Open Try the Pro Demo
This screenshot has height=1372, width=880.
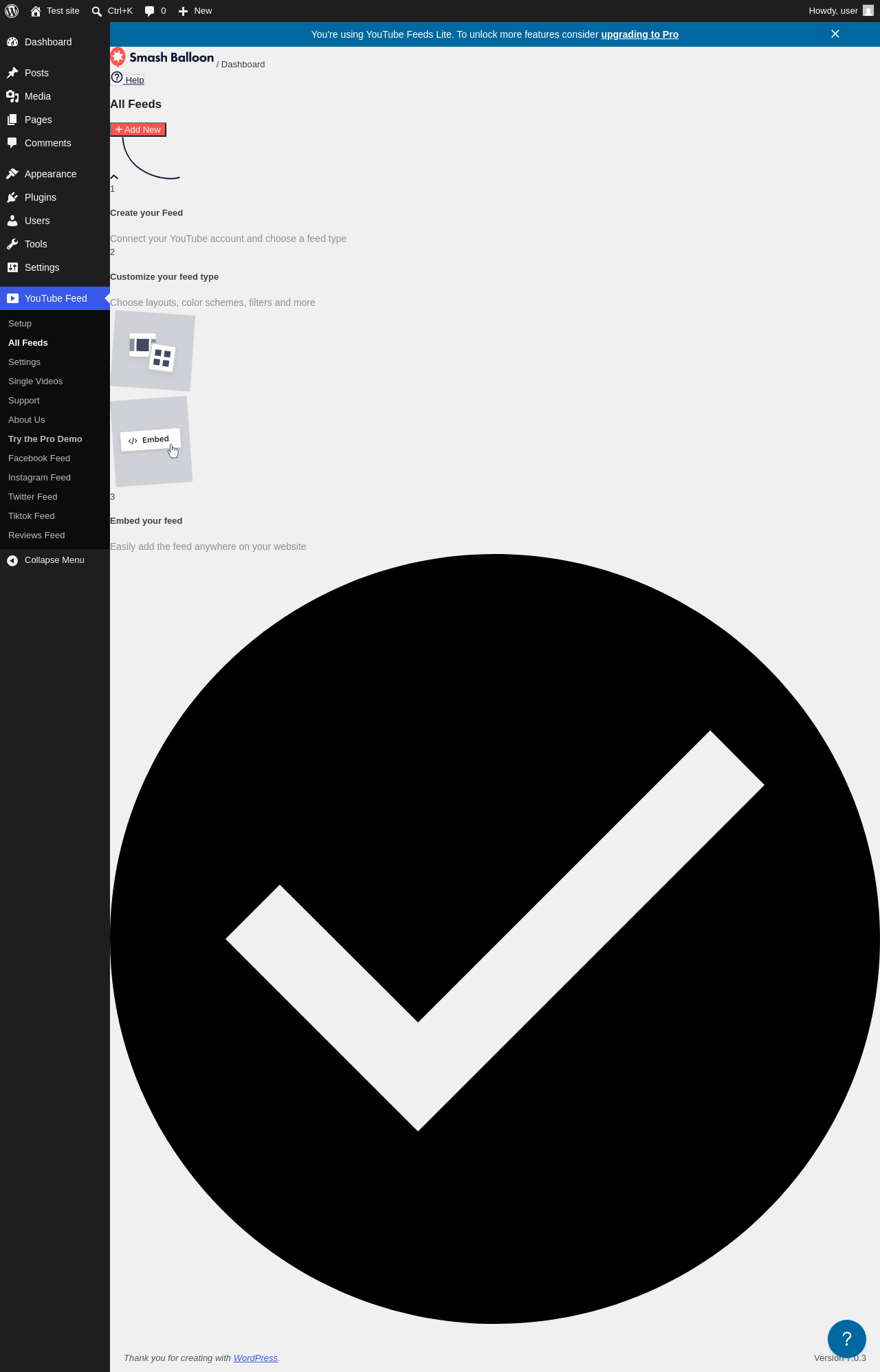[55, 439]
